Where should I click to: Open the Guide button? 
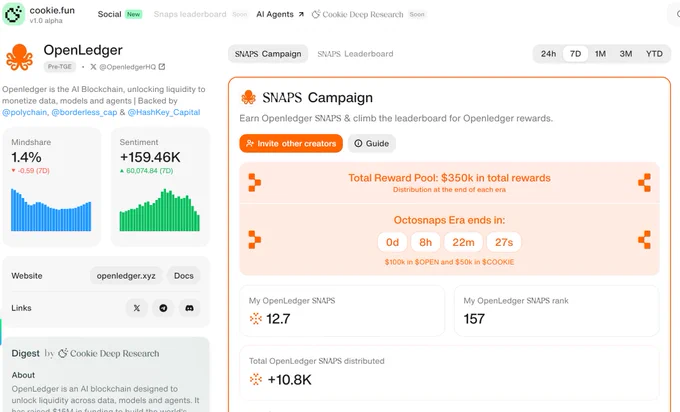click(x=372, y=144)
